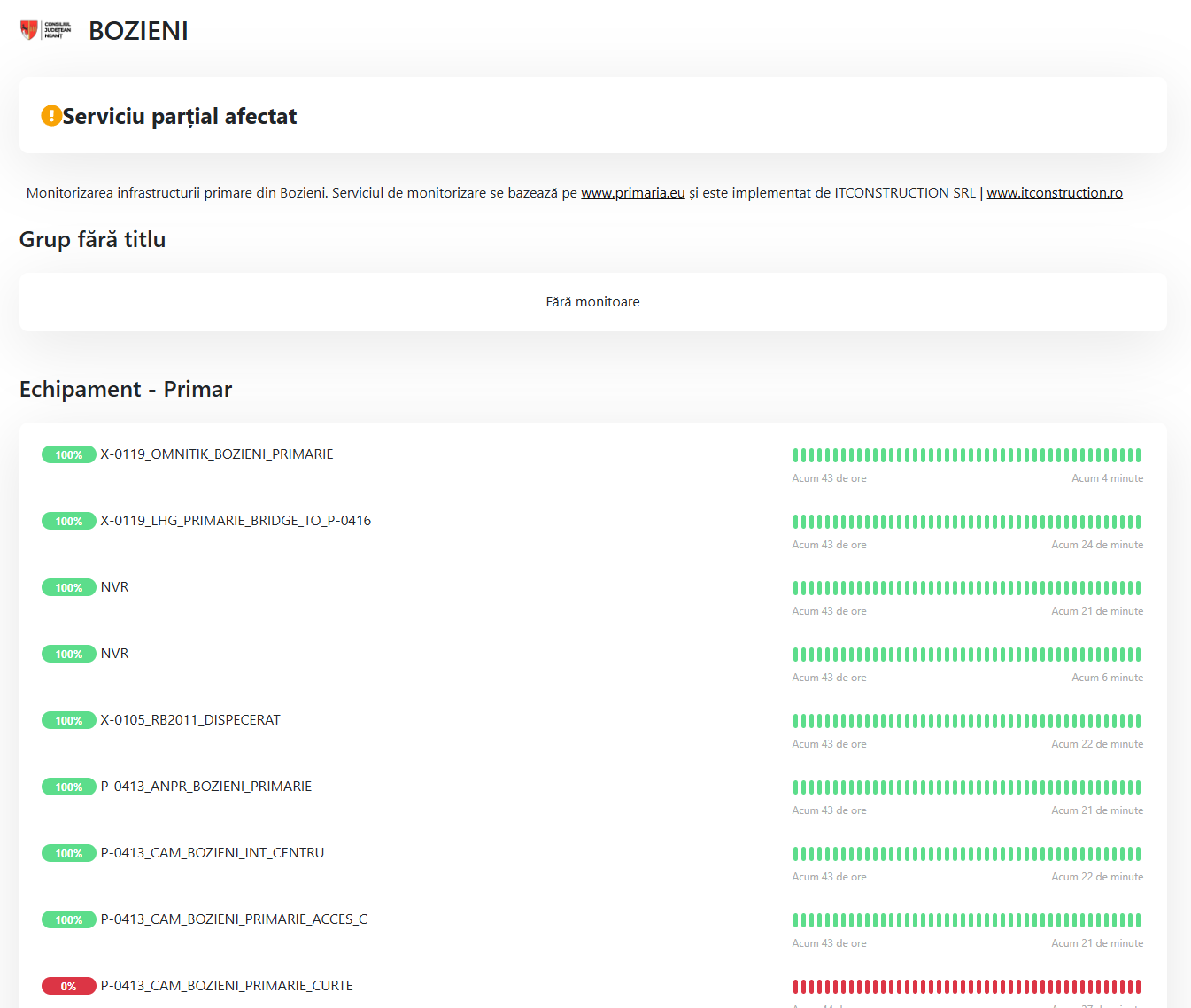Click 100% badge of first NVR monitor
This screenshot has height=1008, width=1191.
click(68, 588)
